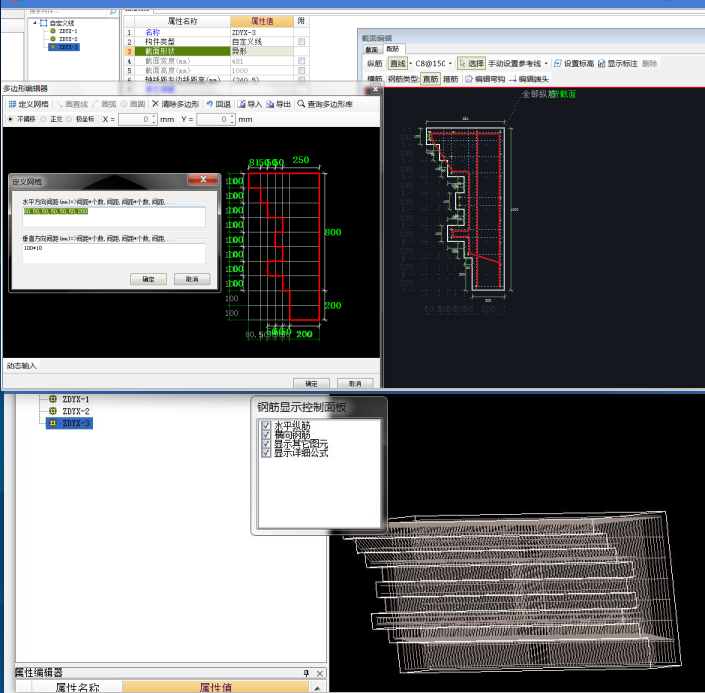Toggle the 附 checkbox for 构件类型 row
The height and width of the screenshot is (693, 705).
tap(301, 41)
